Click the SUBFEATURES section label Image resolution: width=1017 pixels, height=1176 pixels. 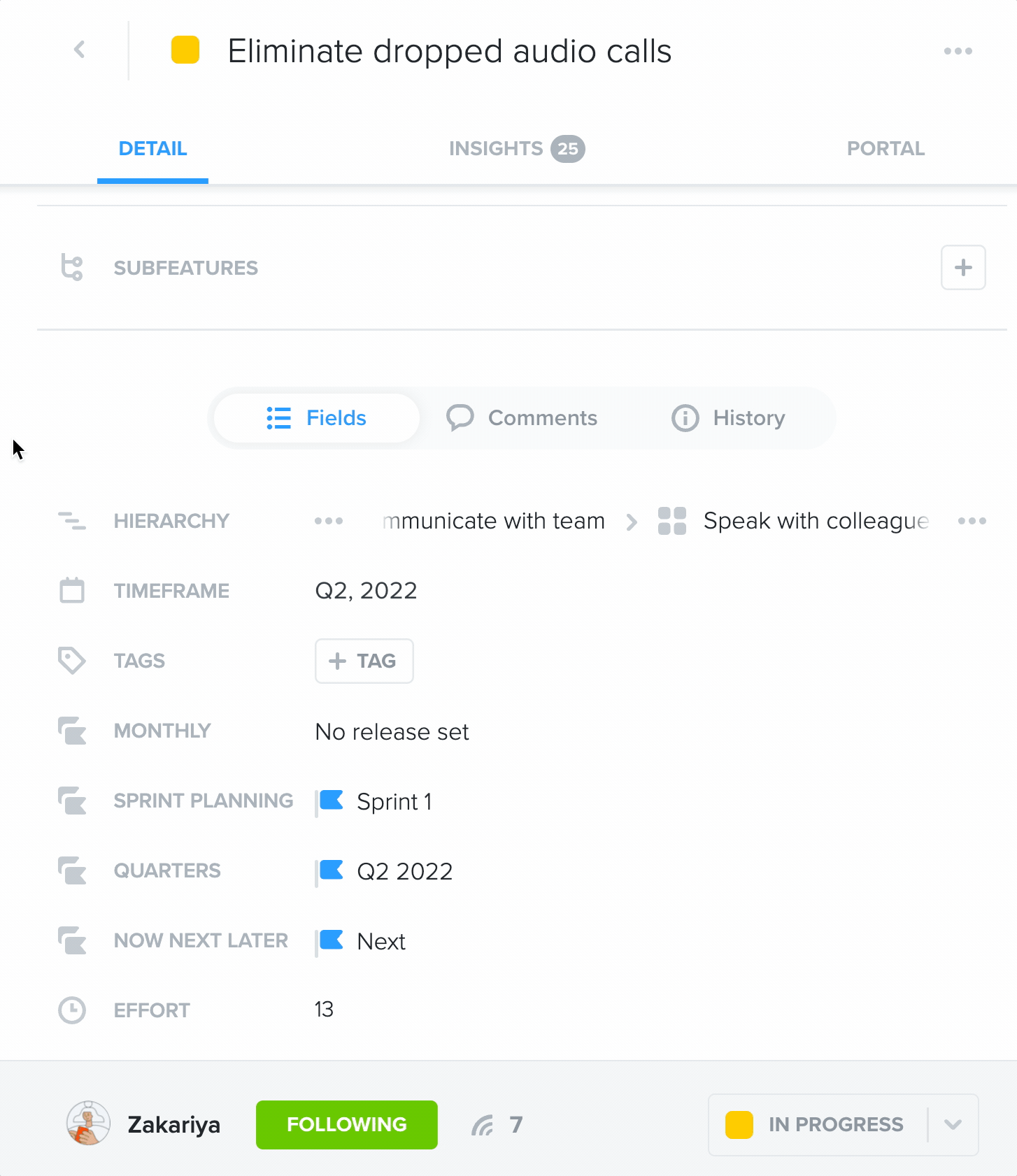[x=186, y=268]
